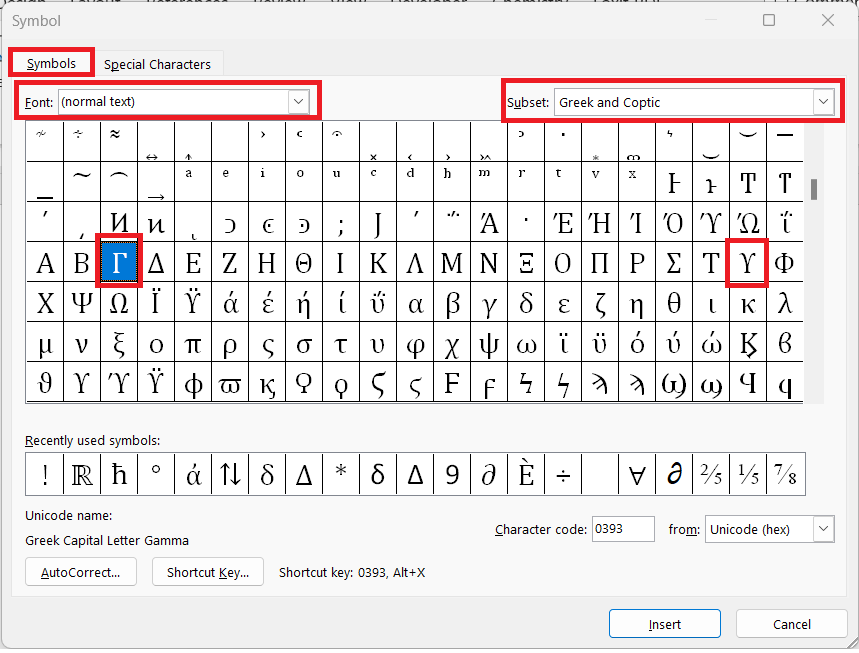Open the 'from' Unicode (hex) dropdown
The width and height of the screenshot is (859, 653).
[x=823, y=529]
